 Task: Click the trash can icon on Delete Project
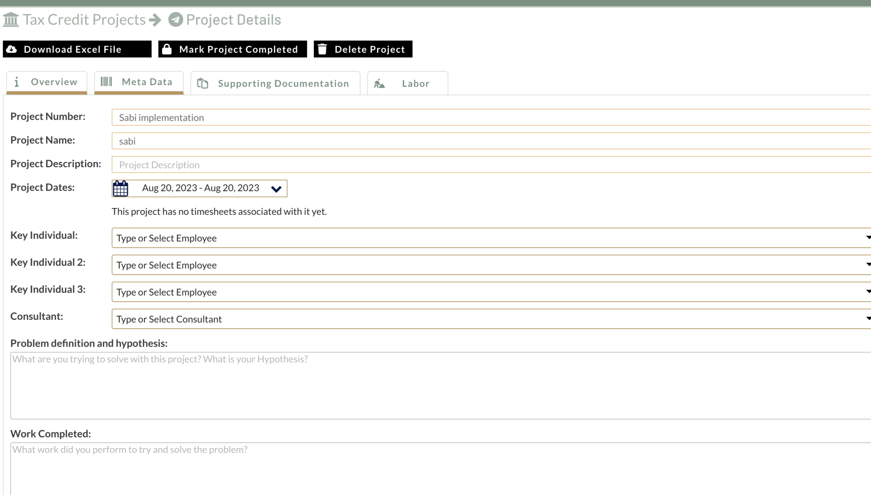[322, 49]
